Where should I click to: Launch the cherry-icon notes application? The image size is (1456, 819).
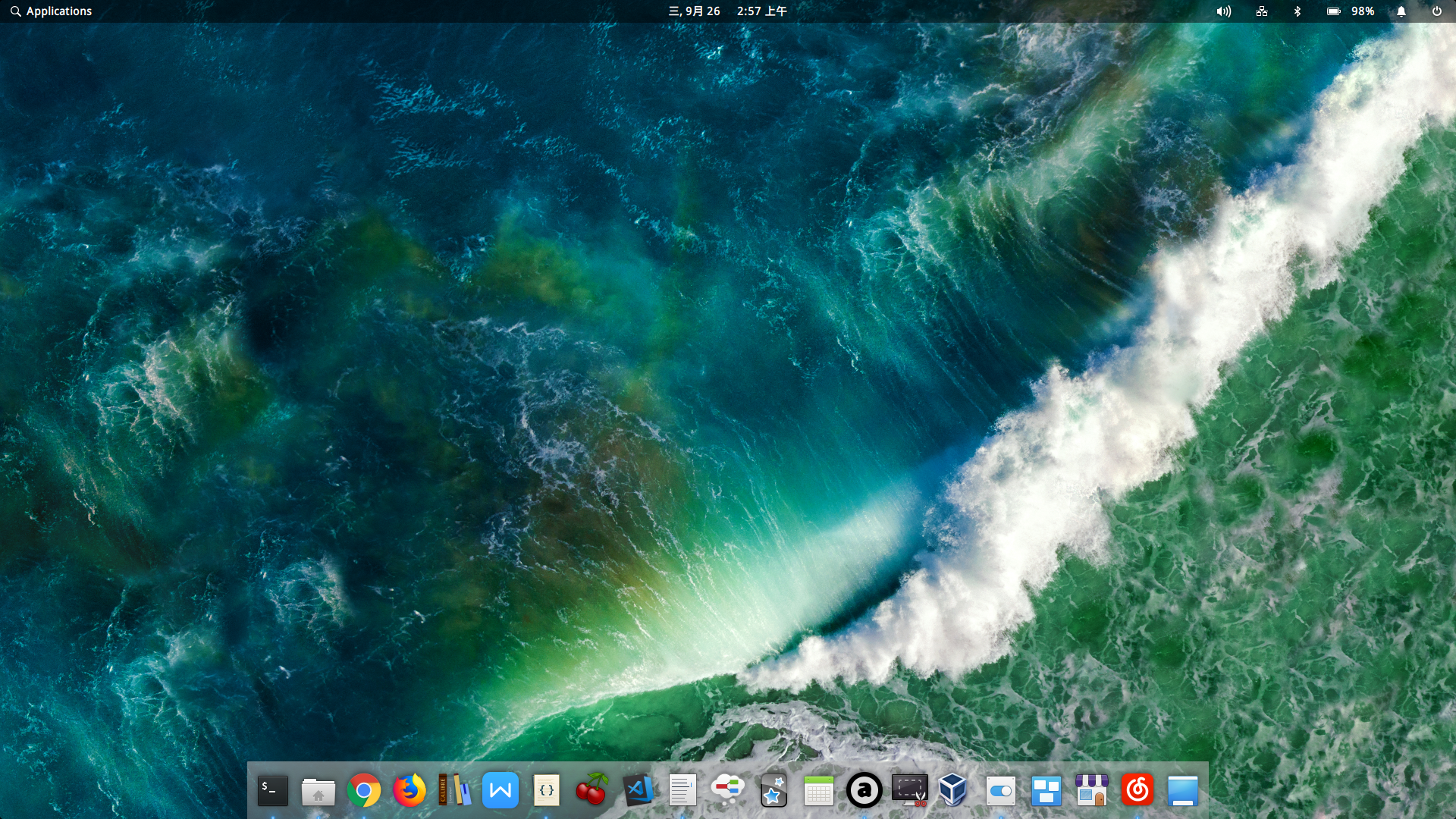591,790
